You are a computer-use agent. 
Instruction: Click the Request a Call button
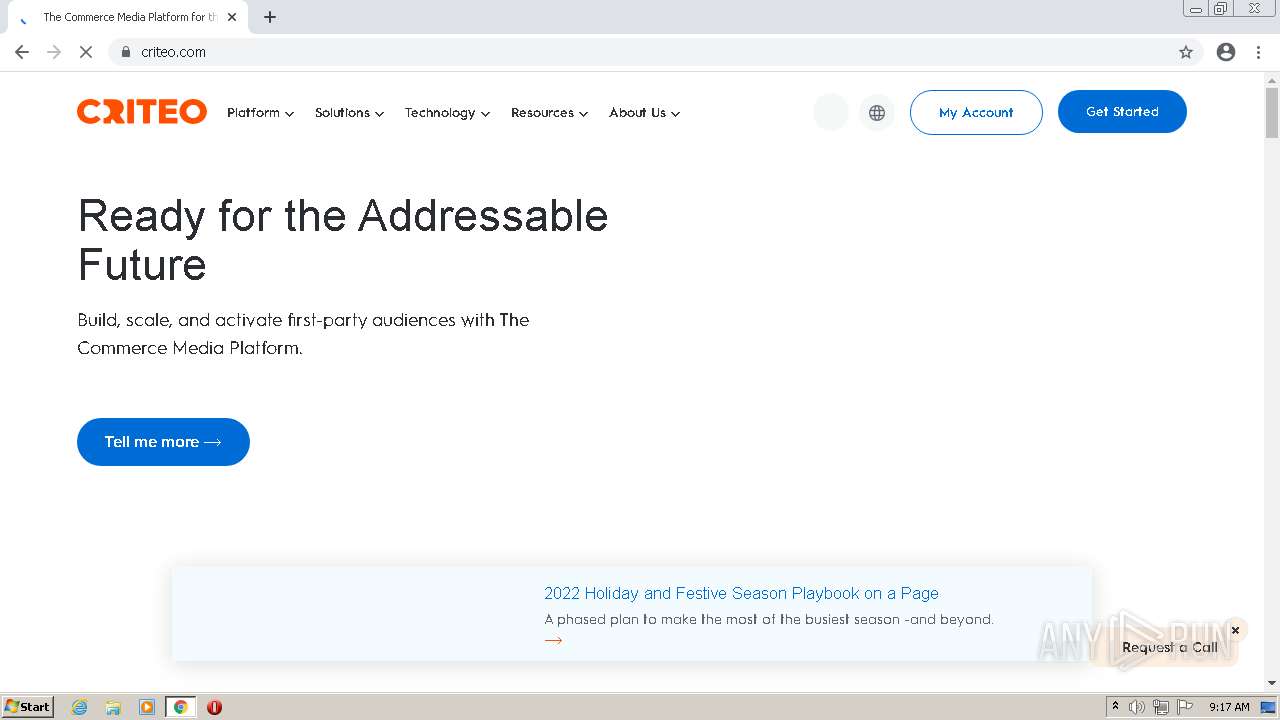(x=1170, y=647)
